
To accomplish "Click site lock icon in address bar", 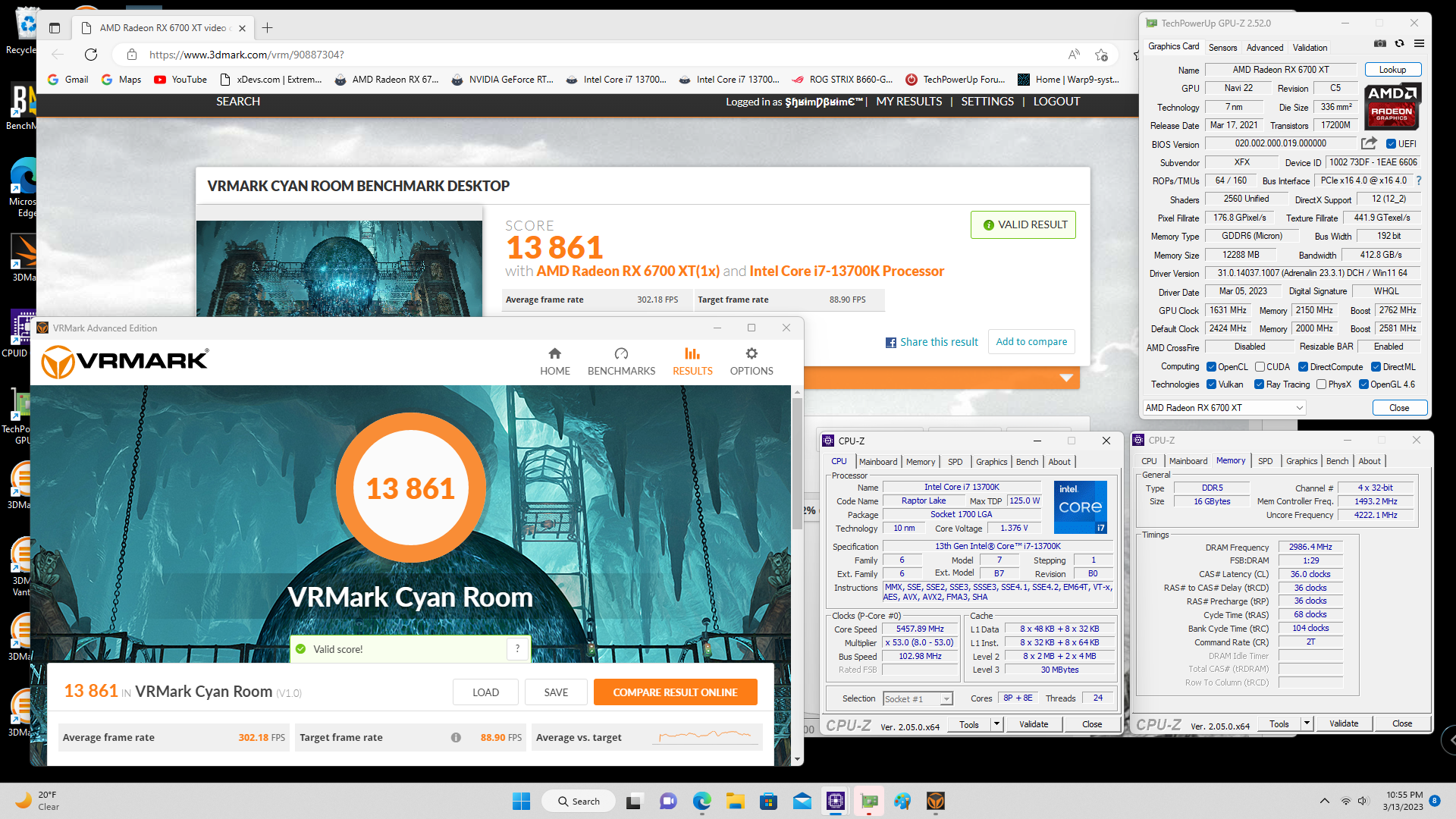I will point(132,55).
